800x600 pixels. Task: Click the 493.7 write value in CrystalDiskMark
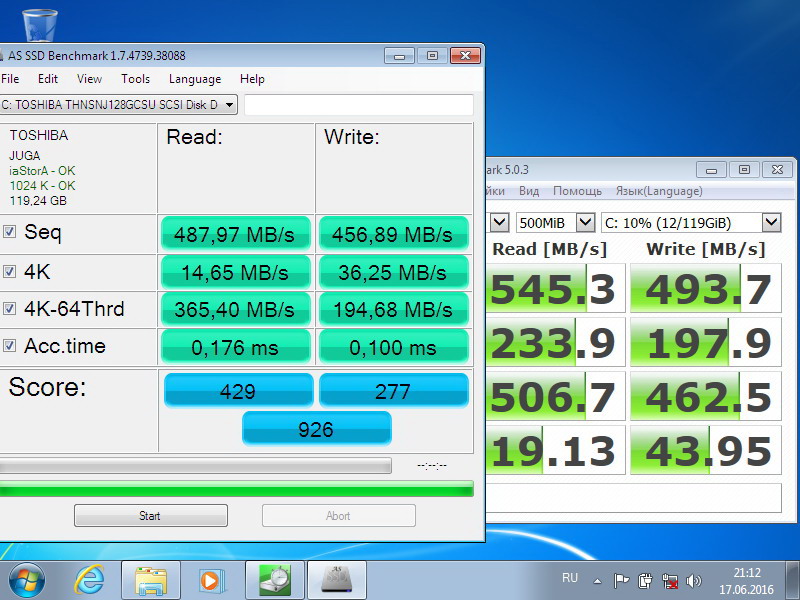click(706, 288)
